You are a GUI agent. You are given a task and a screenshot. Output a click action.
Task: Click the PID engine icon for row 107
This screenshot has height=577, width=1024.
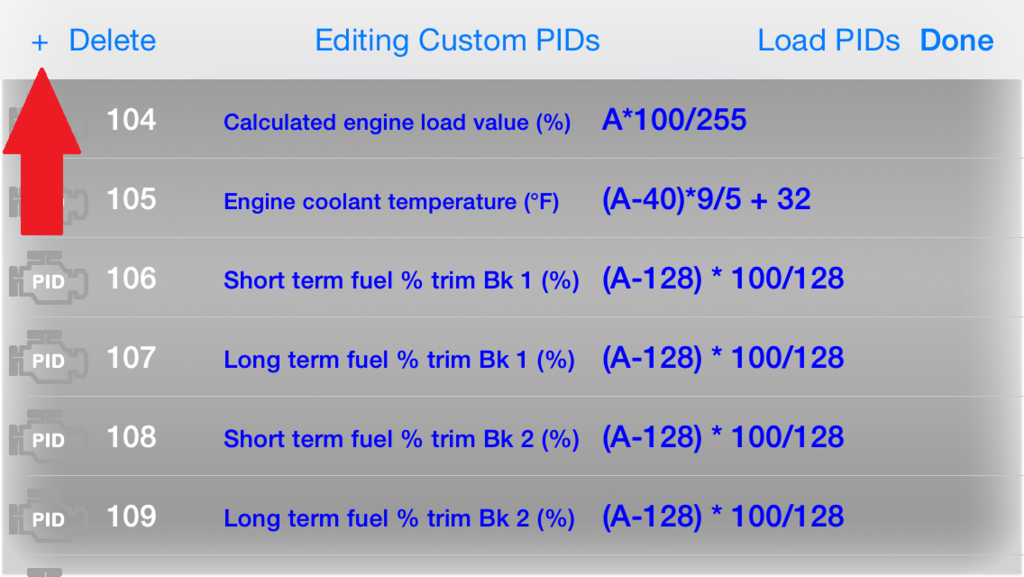(48, 358)
